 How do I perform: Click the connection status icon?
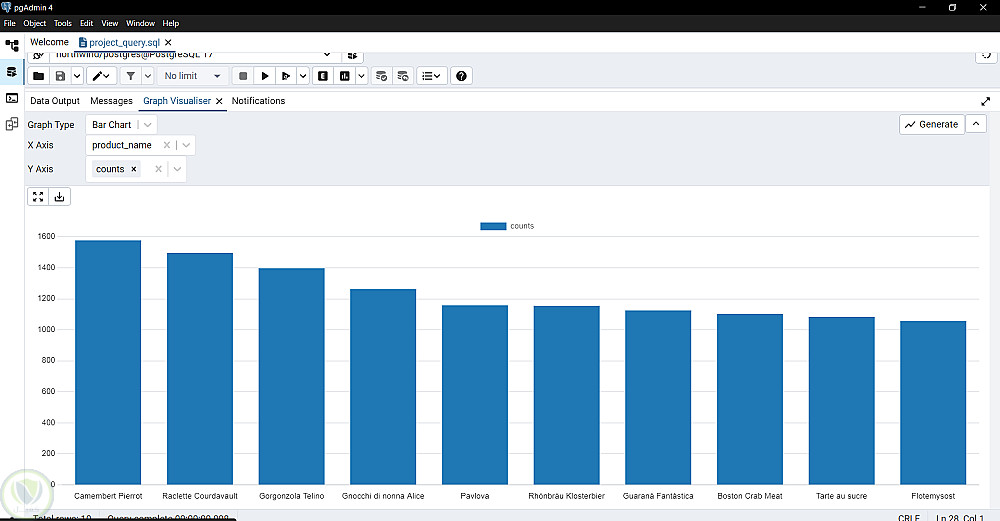click(39, 55)
